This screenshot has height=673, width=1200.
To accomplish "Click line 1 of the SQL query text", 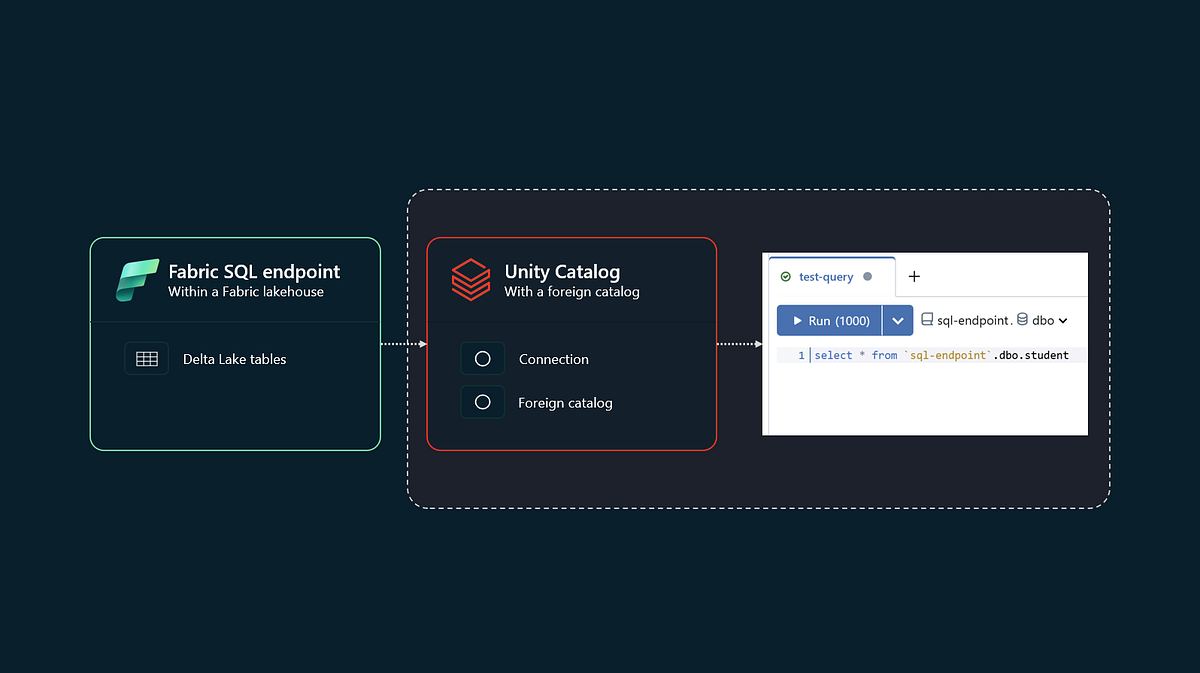I will tap(941, 355).
